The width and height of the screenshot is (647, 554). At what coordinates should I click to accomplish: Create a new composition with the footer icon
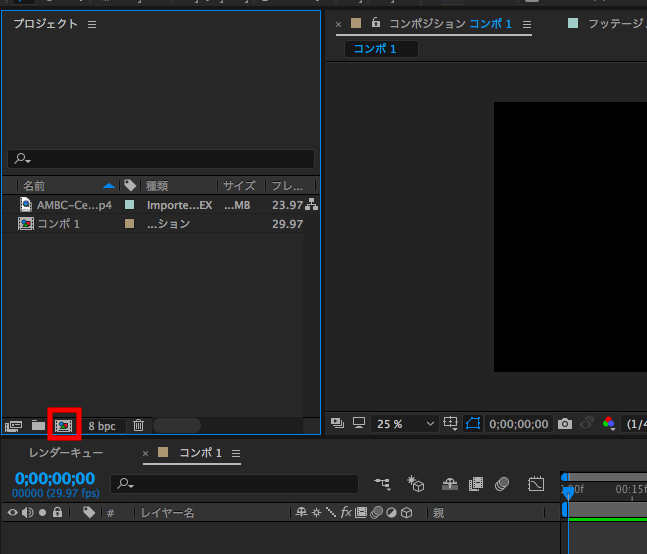pyautogui.click(x=64, y=425)
